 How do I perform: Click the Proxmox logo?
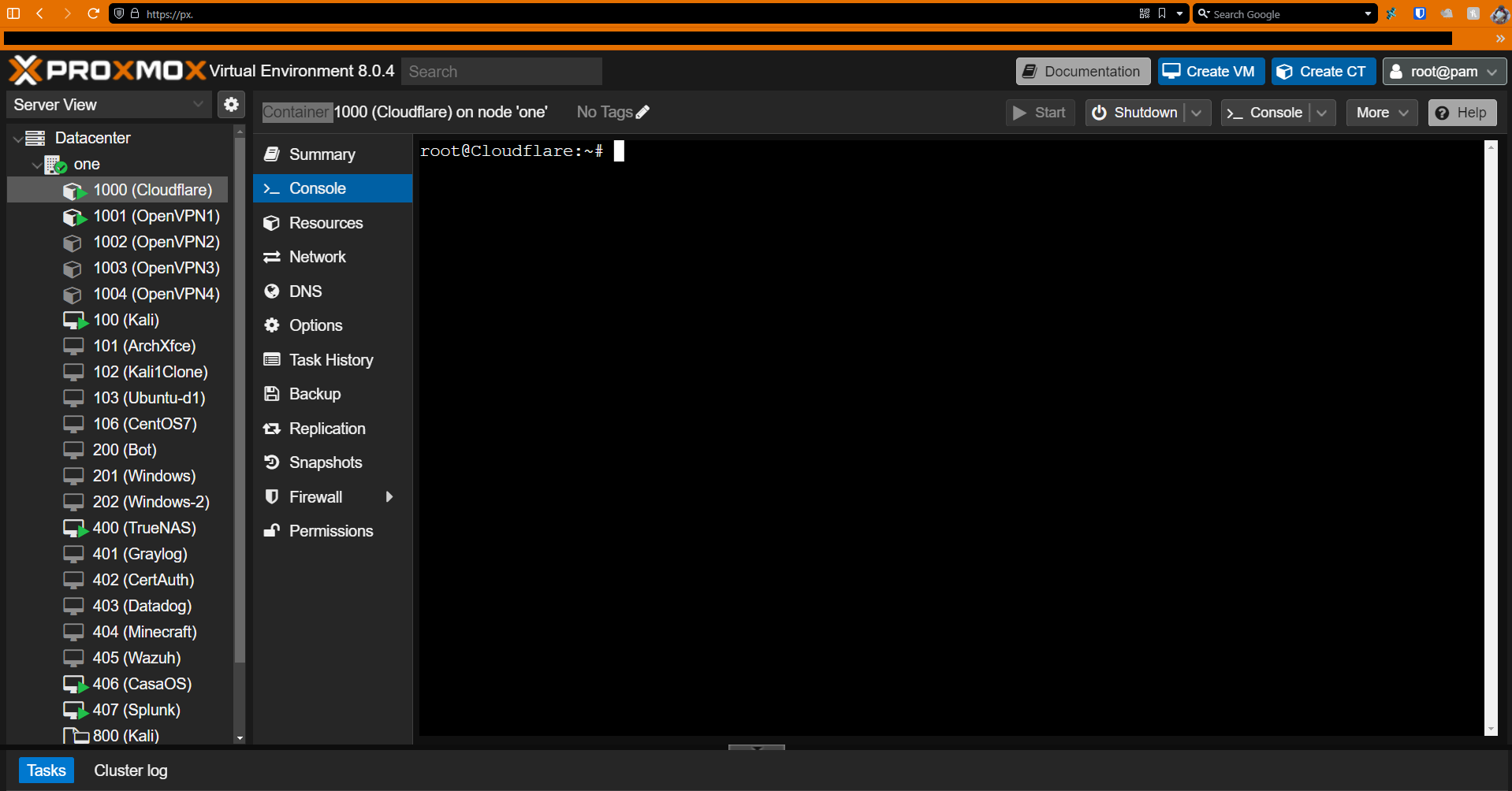pyautogui.click(x=107, y=71)
